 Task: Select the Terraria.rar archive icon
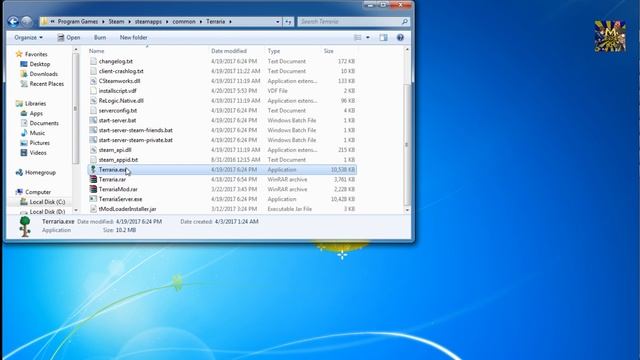coord(93,179)
